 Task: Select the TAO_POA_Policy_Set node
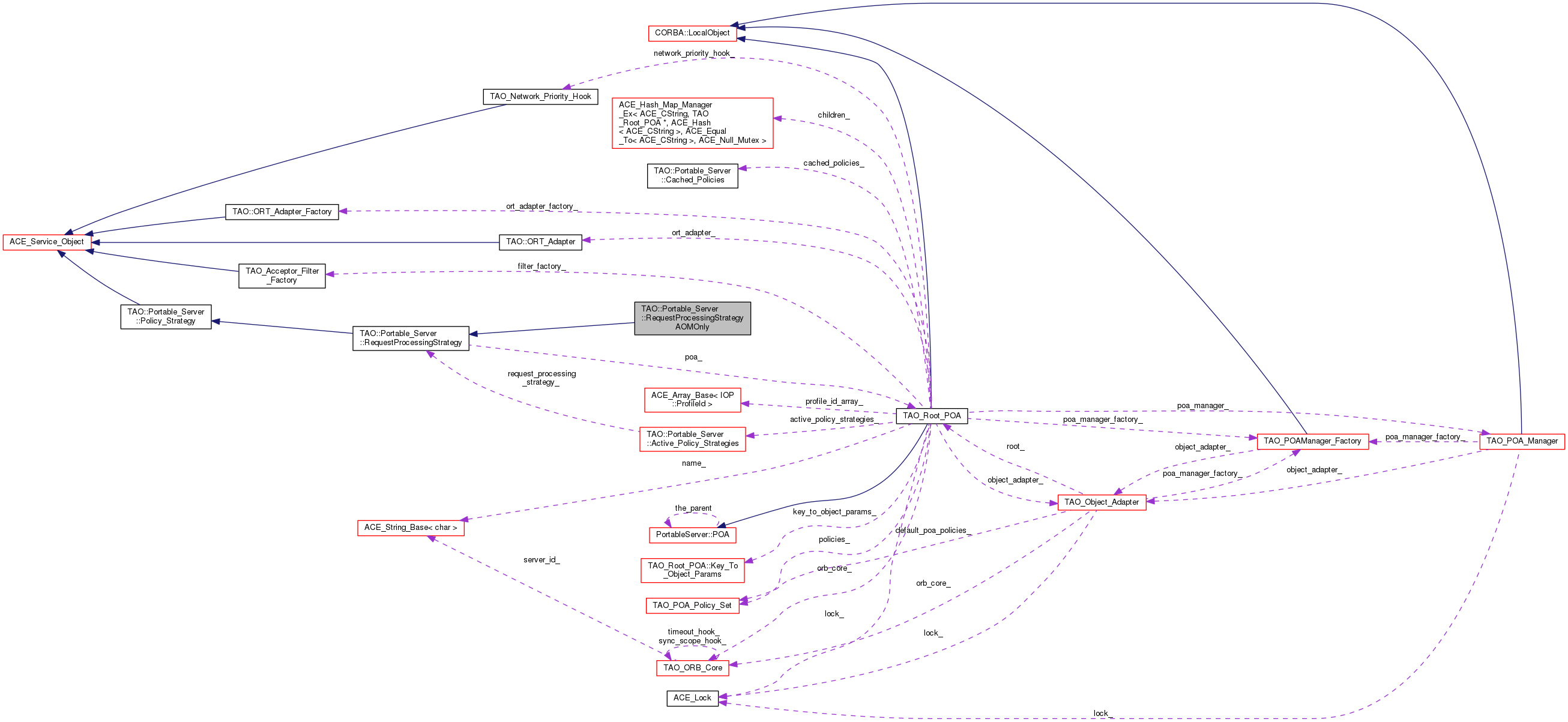(x=692, y=605)
